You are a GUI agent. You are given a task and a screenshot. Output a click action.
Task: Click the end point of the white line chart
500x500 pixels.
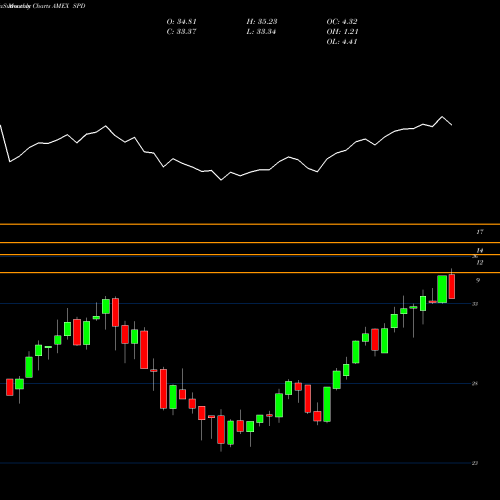(452, 125)
